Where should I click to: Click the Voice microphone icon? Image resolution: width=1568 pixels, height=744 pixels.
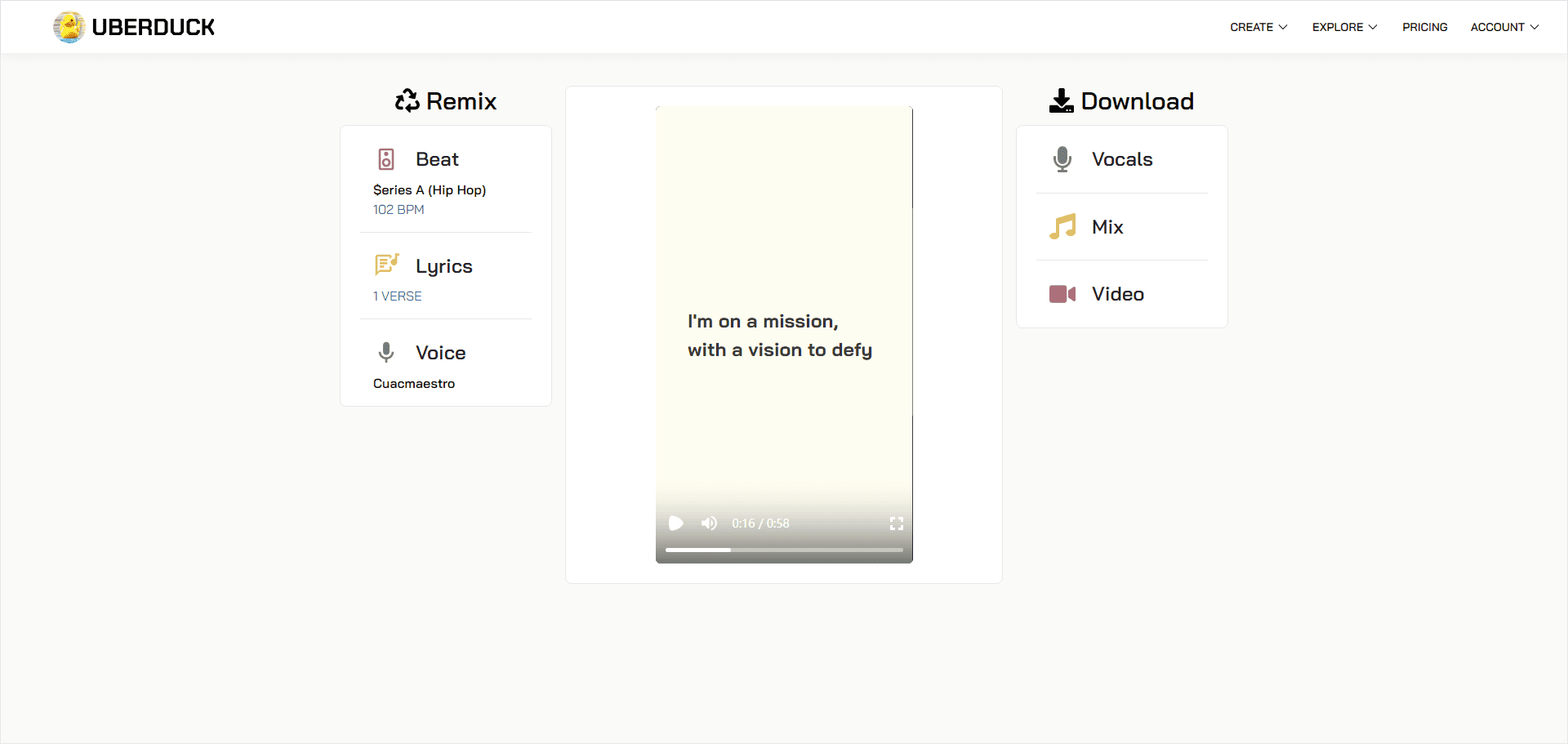pos(386,352)
